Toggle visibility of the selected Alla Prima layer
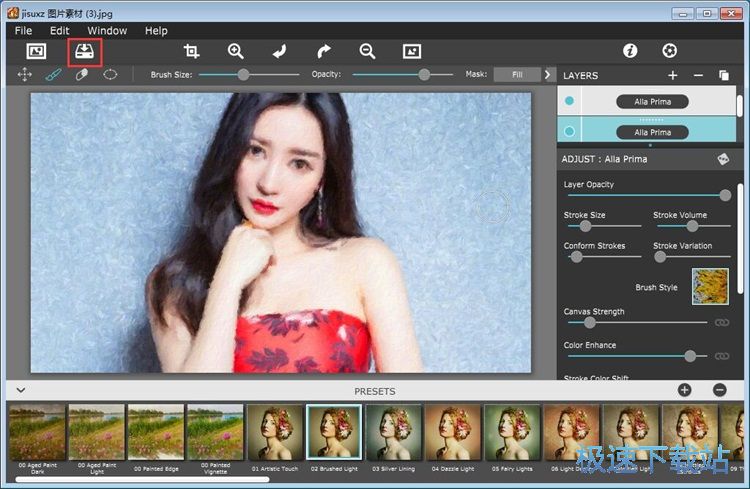 click(x=570, y=132)
